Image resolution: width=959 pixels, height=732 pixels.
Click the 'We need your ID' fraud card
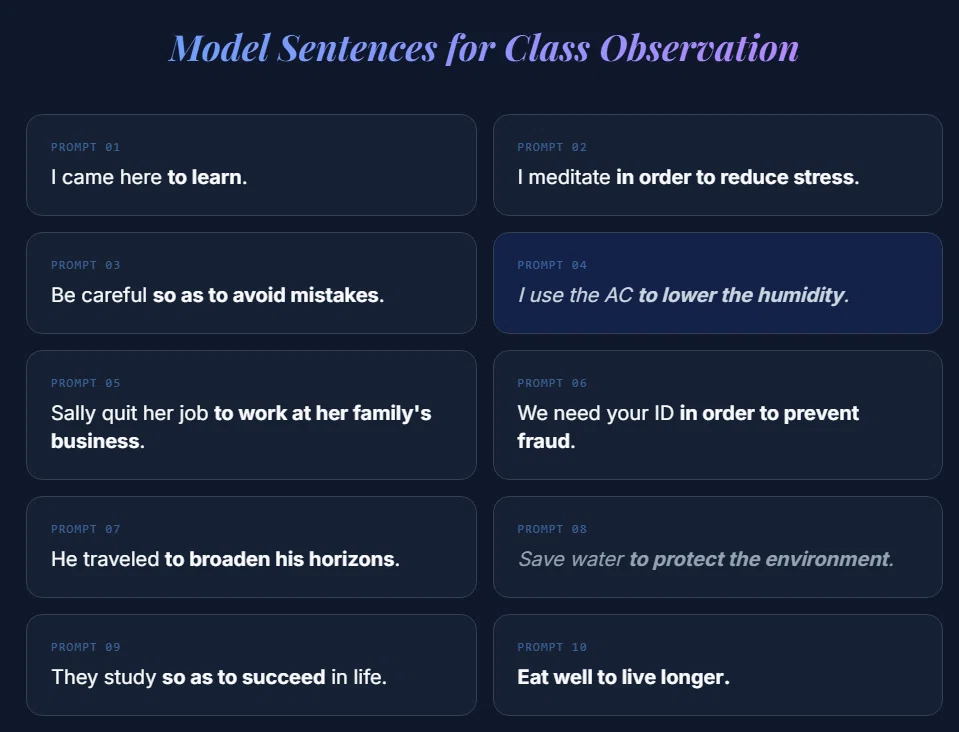[x=717, y=415]
